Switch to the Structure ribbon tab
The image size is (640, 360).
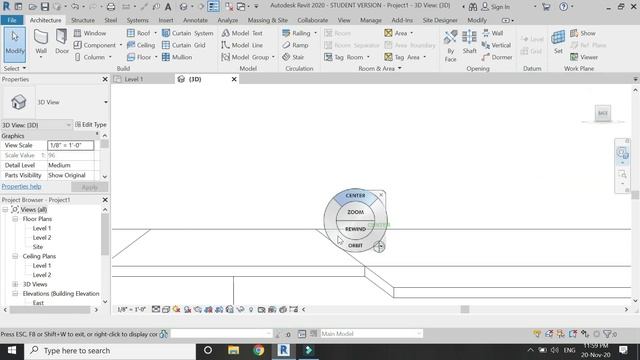pos(83,20)
